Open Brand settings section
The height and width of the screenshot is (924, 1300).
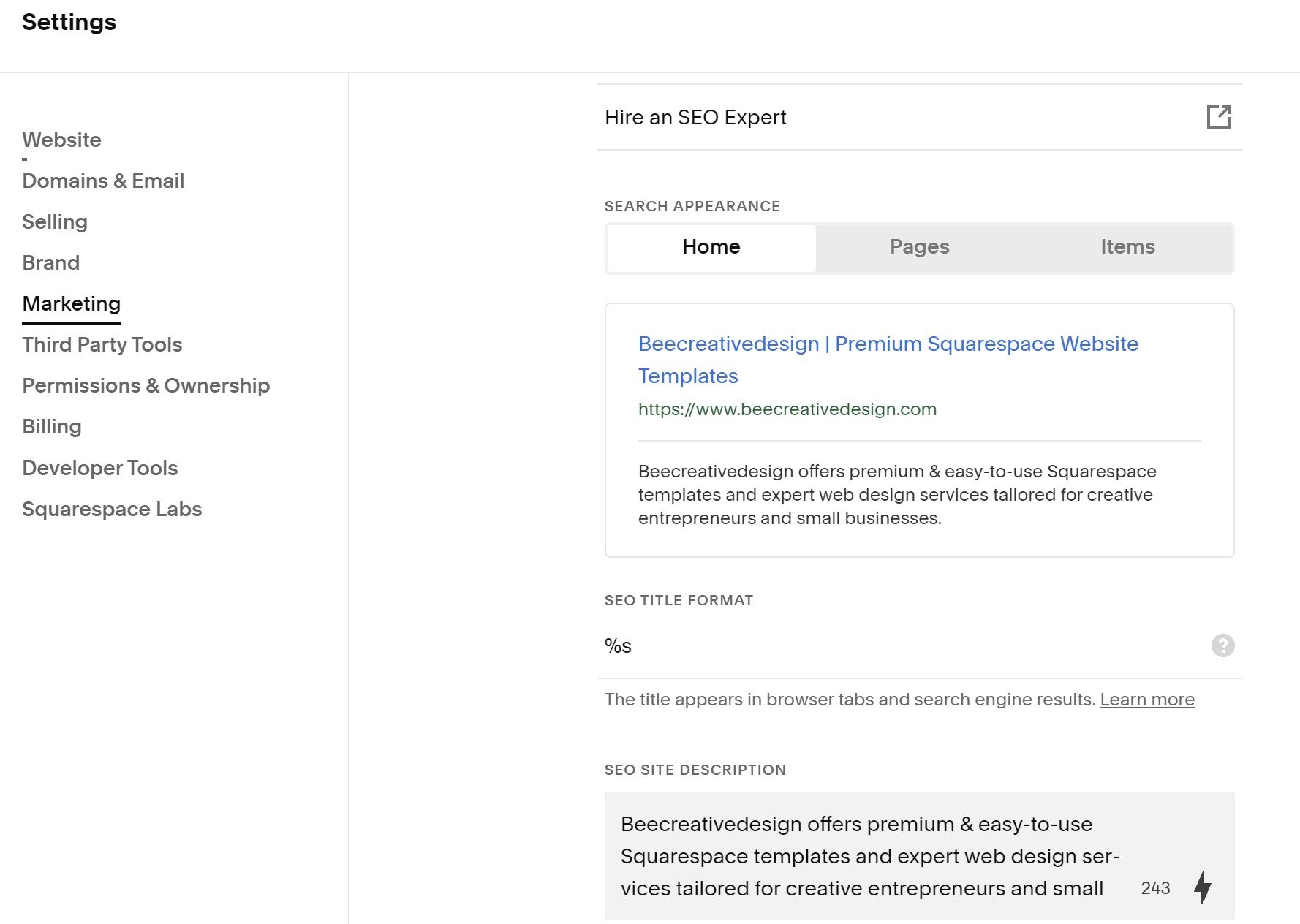tap(51, 262)
